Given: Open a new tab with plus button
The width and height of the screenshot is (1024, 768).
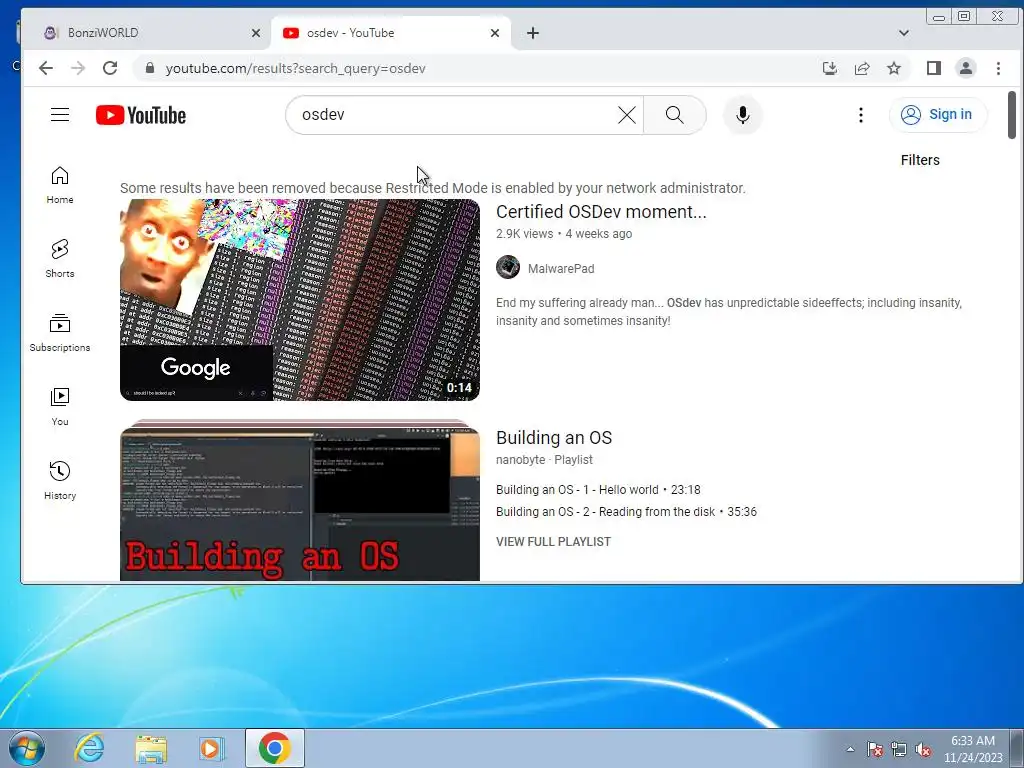Looking at the screenshot, I should pyautogui.click(x=533, y=33).
